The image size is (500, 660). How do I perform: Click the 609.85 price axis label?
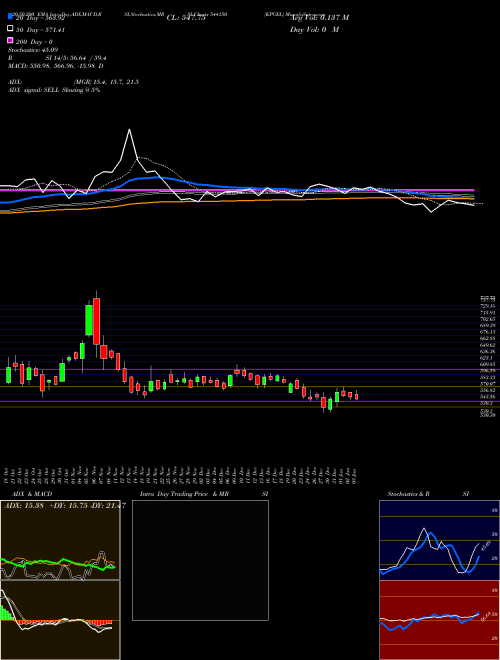488,364
